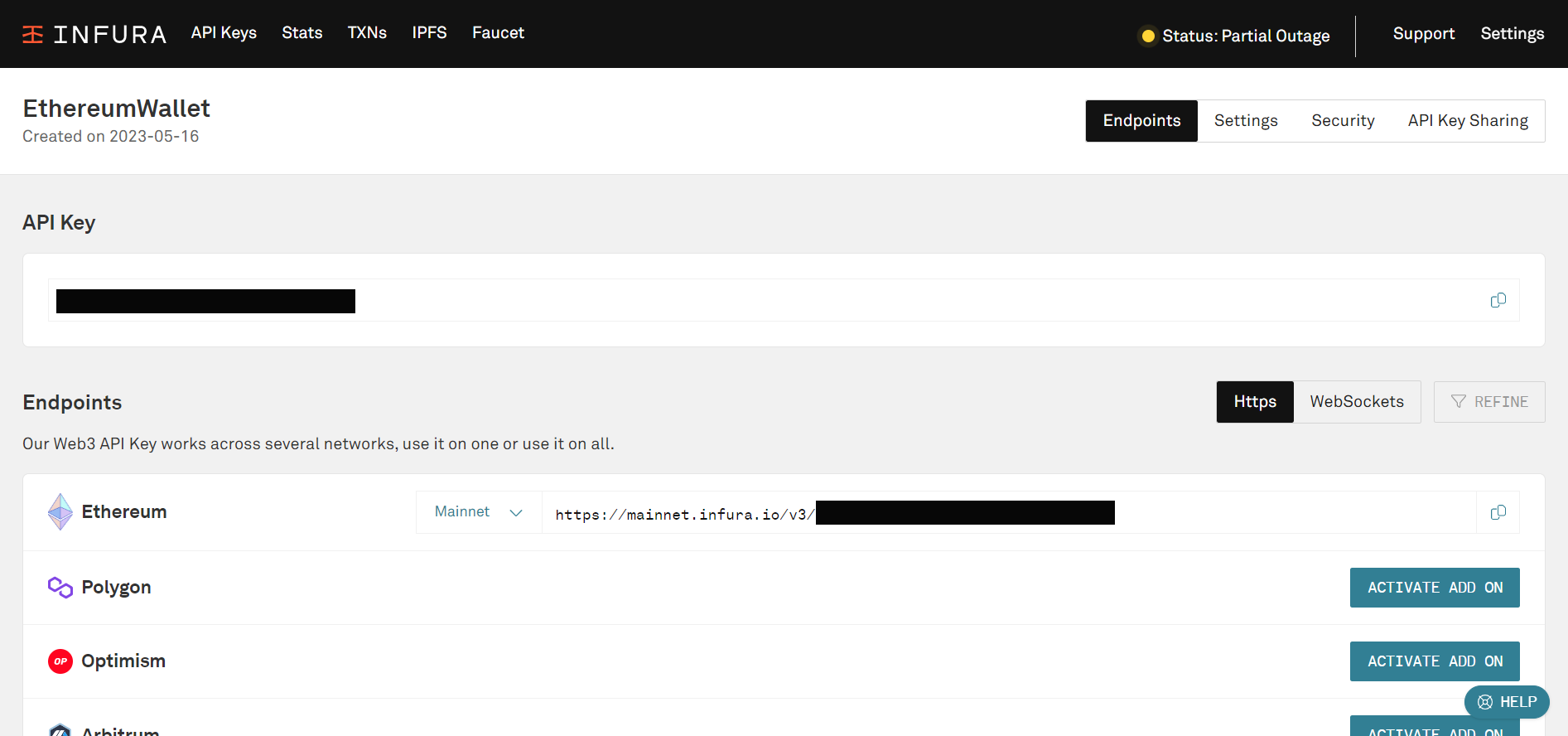Select the Https endpoint type

[1255, 402]
